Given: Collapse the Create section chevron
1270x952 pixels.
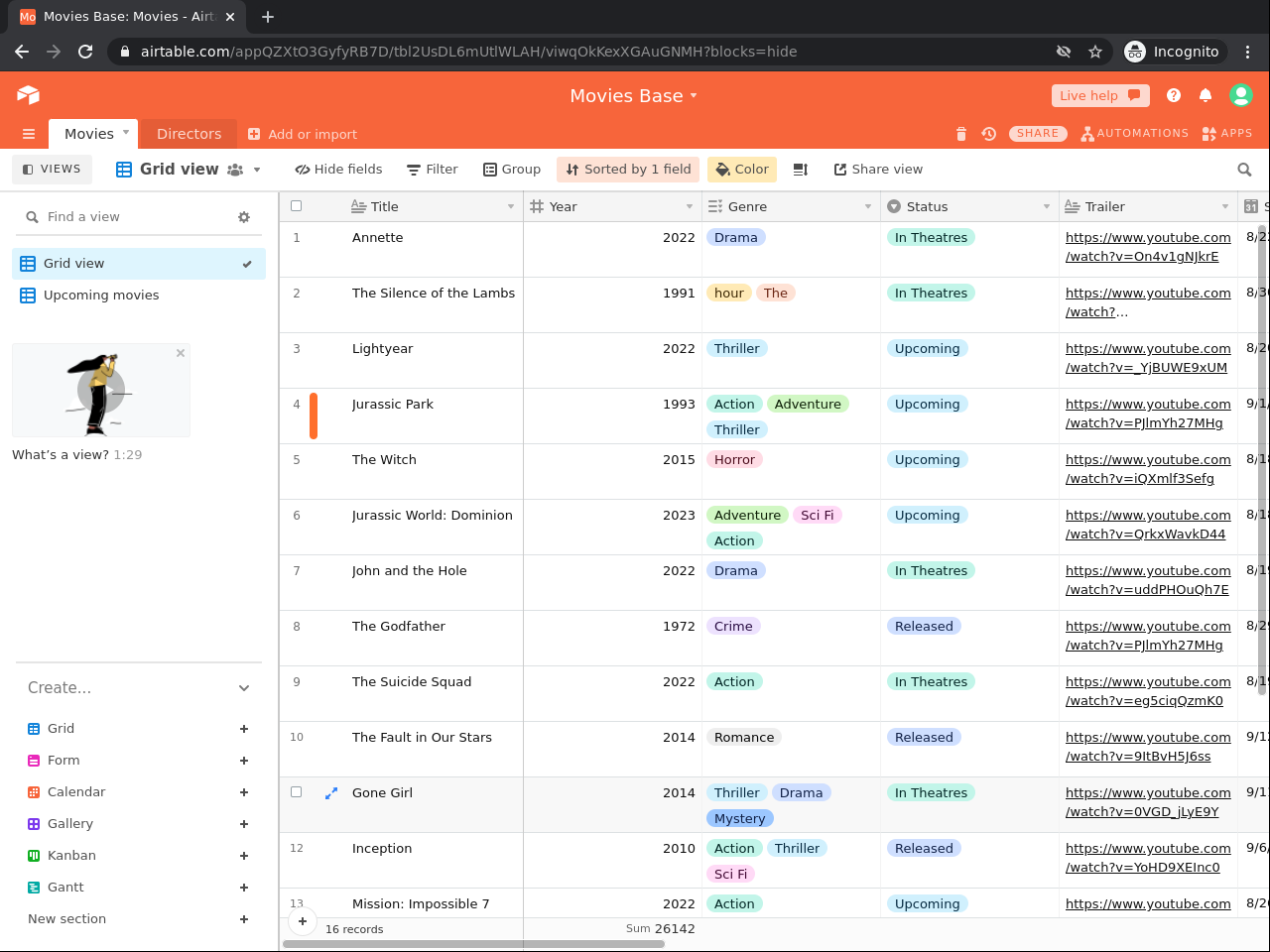Looking at the screenshot, I should point(244,688).
